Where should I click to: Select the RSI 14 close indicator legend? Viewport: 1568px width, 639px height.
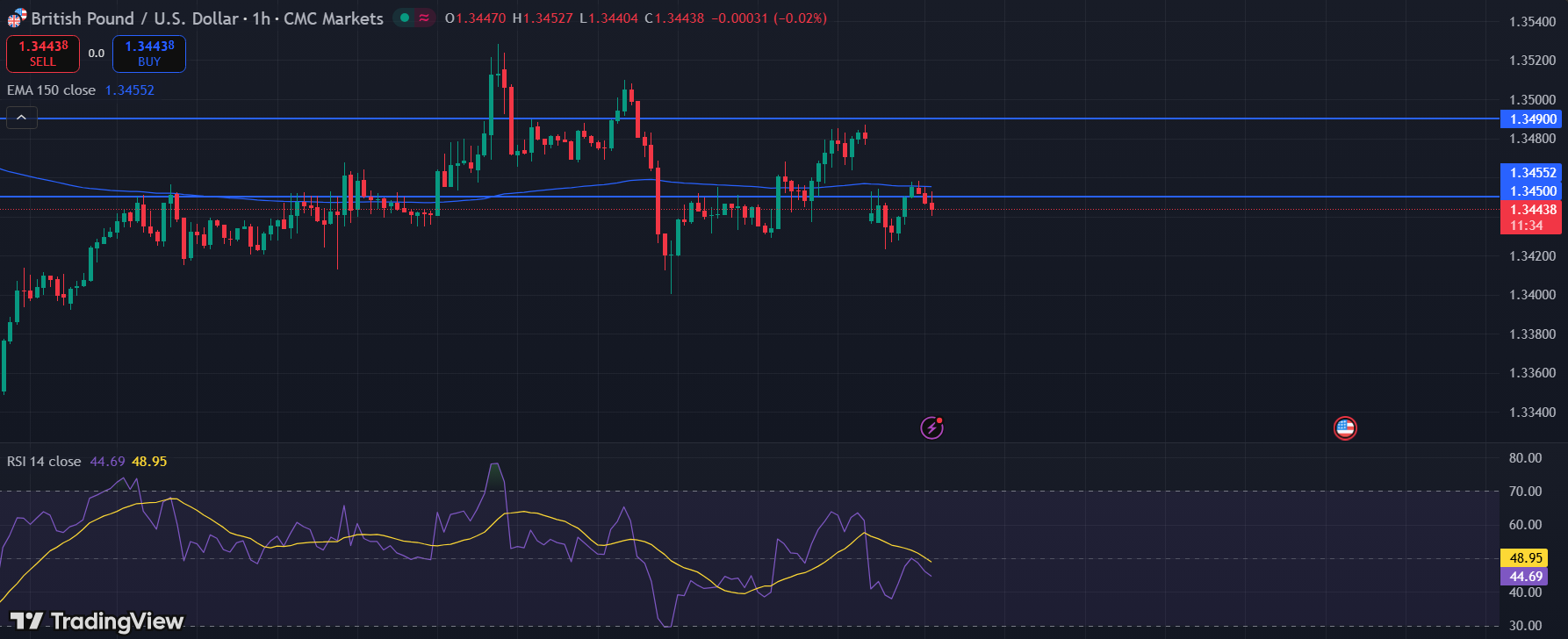point(44,462)
